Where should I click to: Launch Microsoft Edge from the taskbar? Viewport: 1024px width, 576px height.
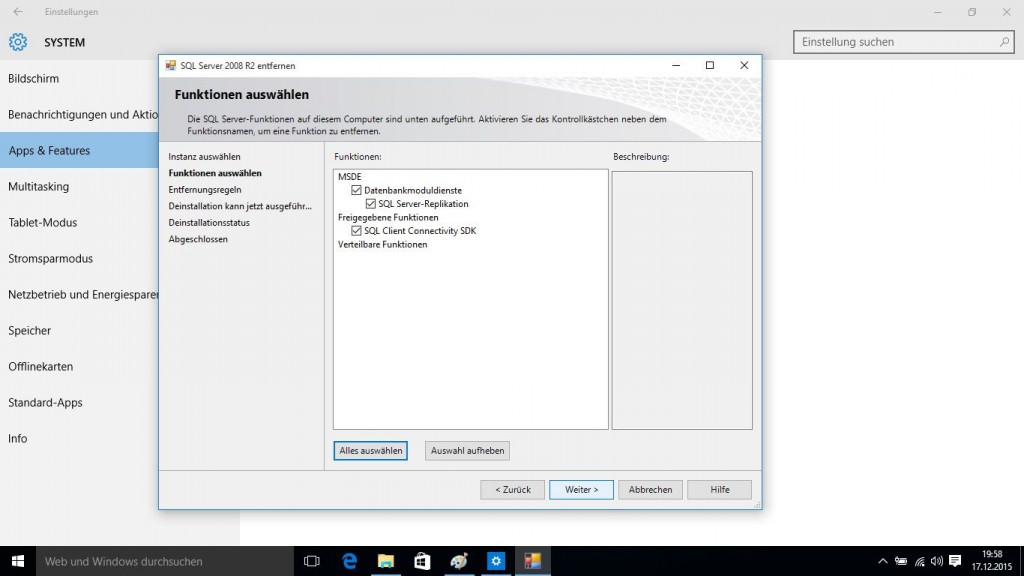pos(349,561)
